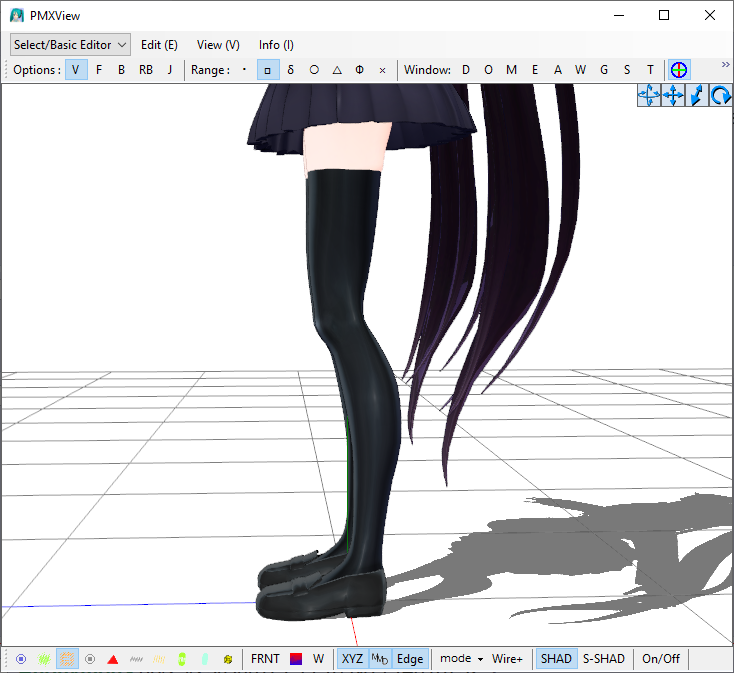The height and width of the screenshot is (673, 734).
Task: Select the circle range mode
Action: 314,70
